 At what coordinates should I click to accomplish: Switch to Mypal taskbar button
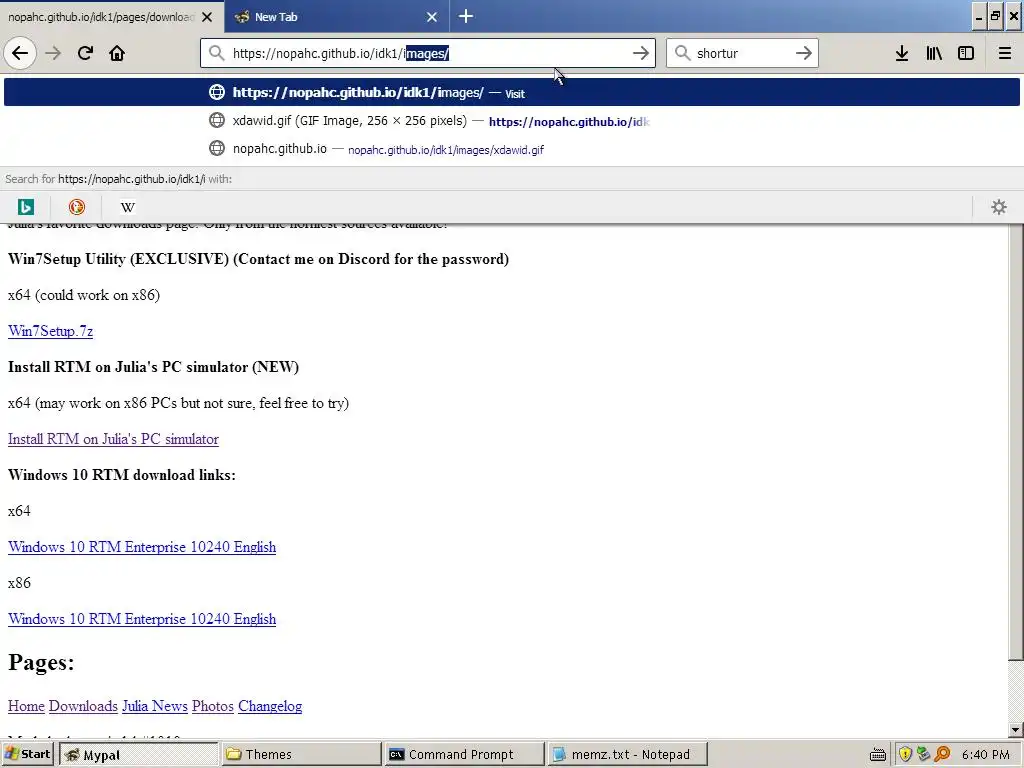click(x=139, y=754)
